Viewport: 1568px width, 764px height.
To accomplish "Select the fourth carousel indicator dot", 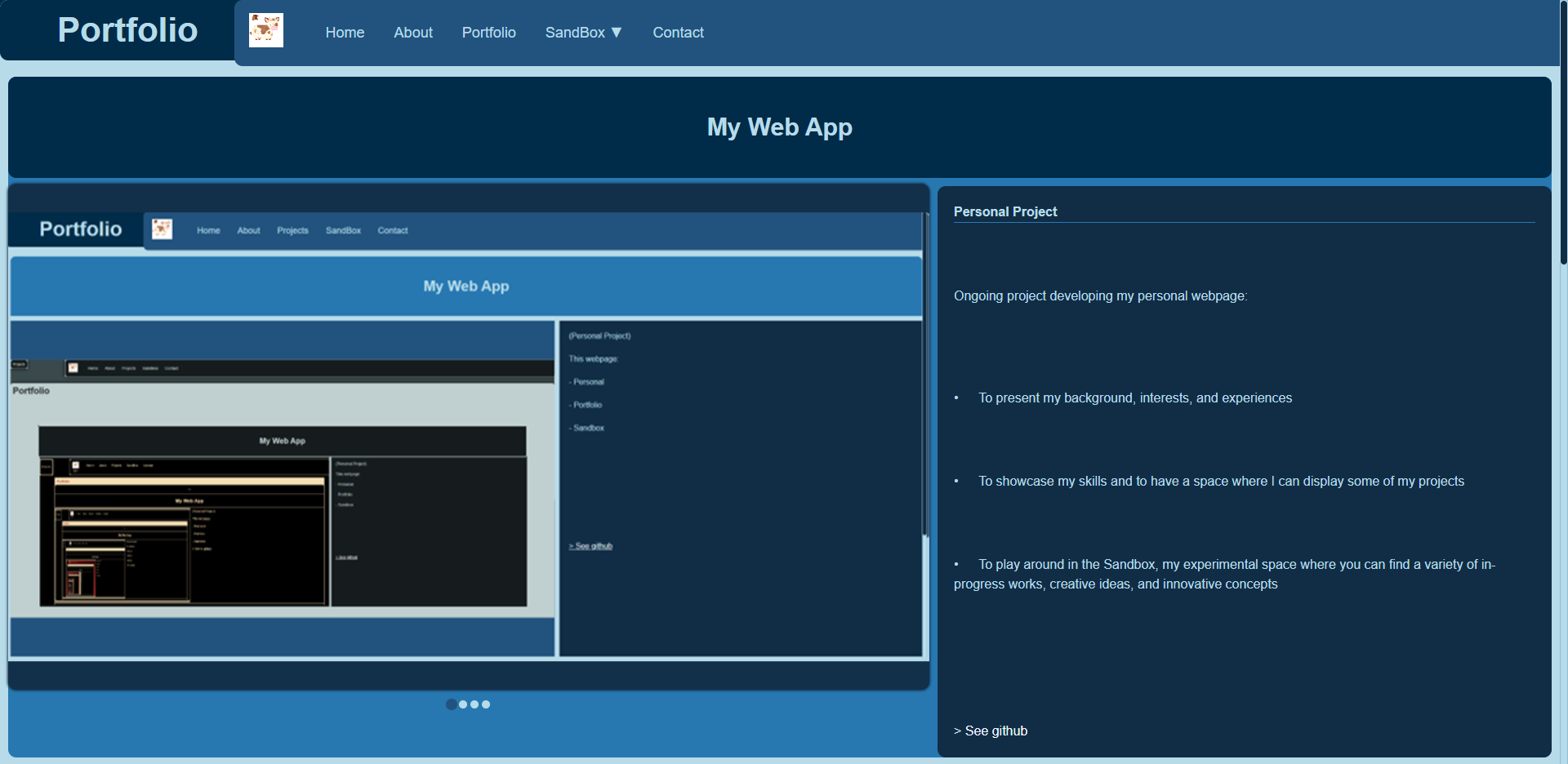I will coord(486,704).
